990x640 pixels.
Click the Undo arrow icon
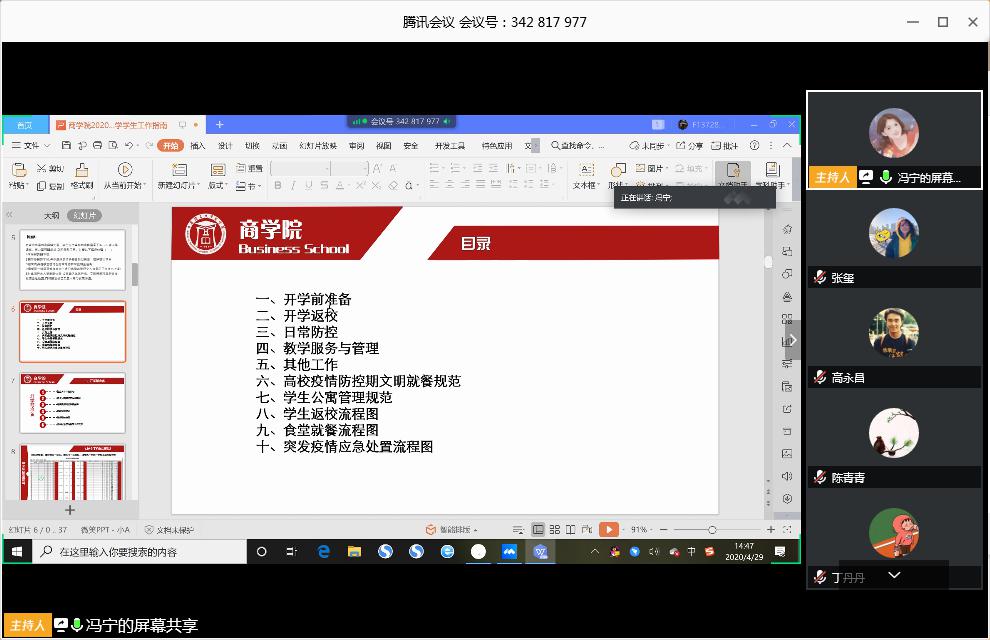tap(131, 146)
